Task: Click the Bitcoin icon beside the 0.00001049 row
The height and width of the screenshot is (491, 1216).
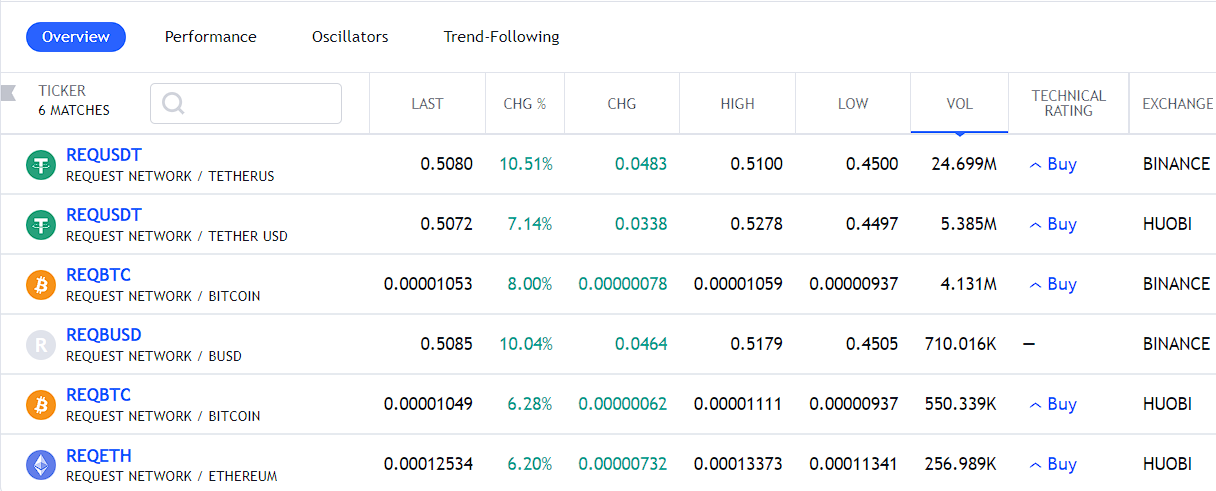Action: (41, 405)
